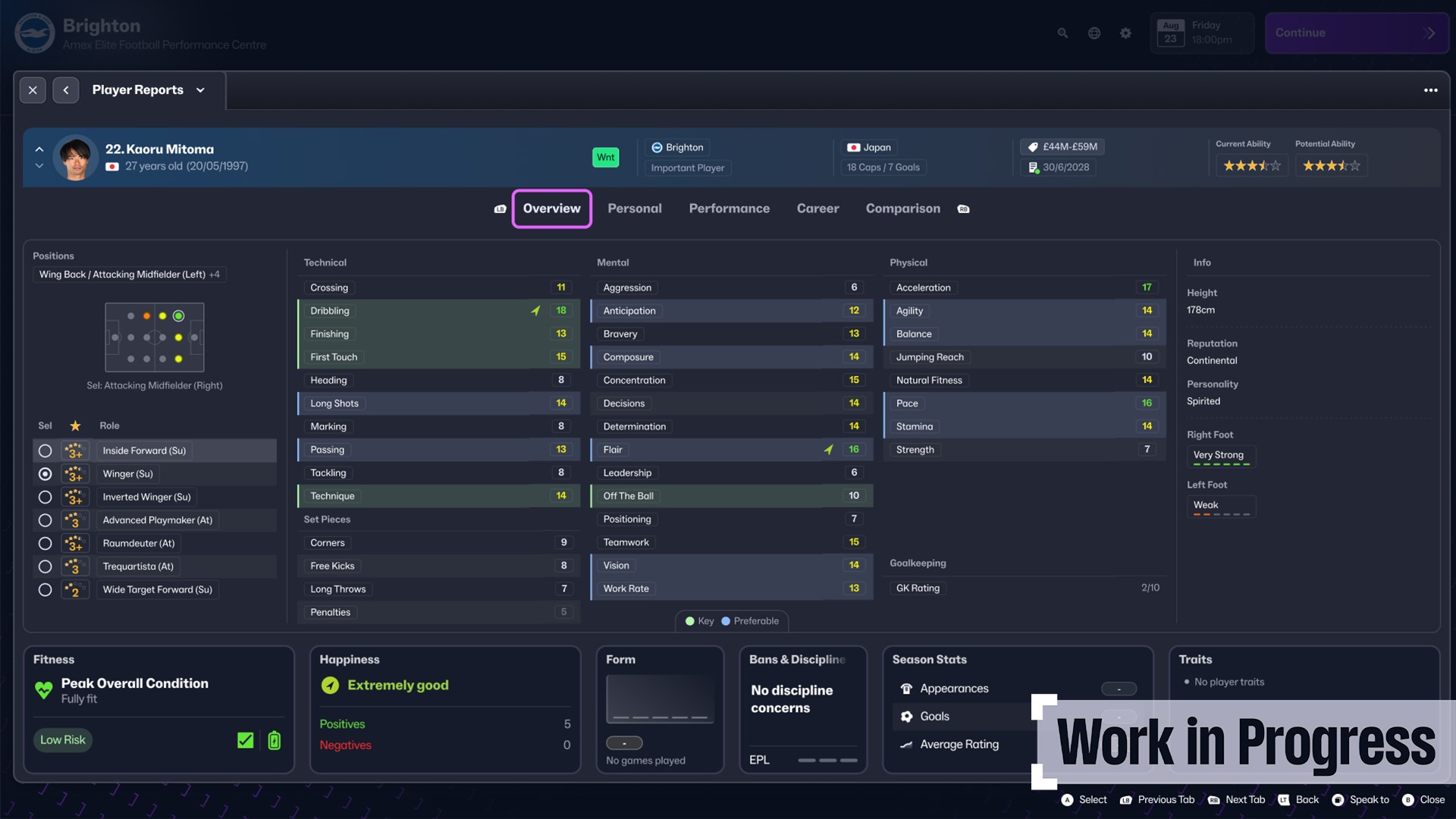
Task: Click the Low Risk injury badge
Action: click(63, 739)
